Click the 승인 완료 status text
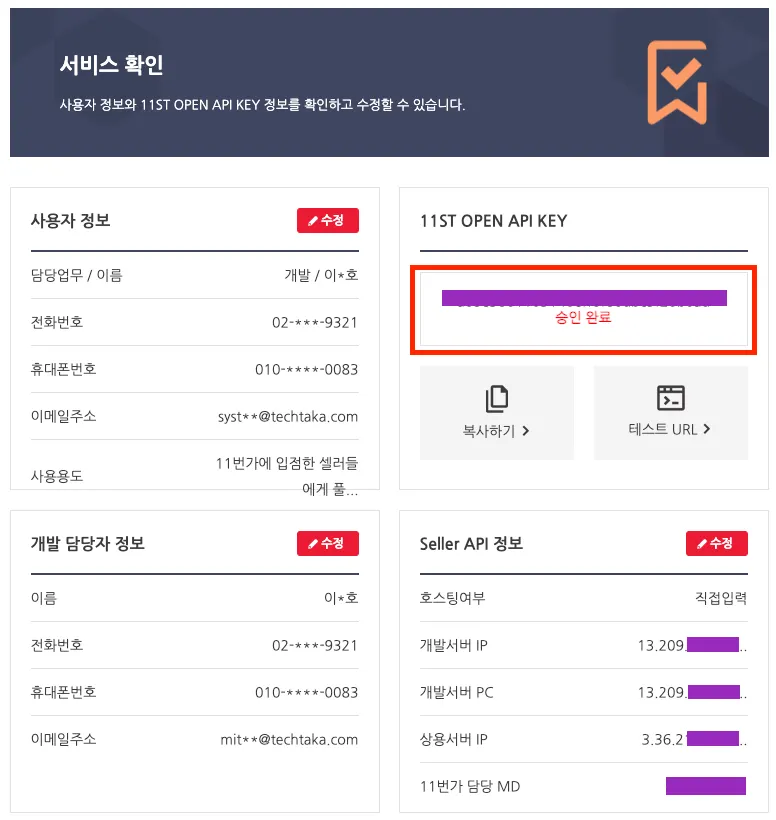Screen dimensions: 776x820 tap(583, 318)
